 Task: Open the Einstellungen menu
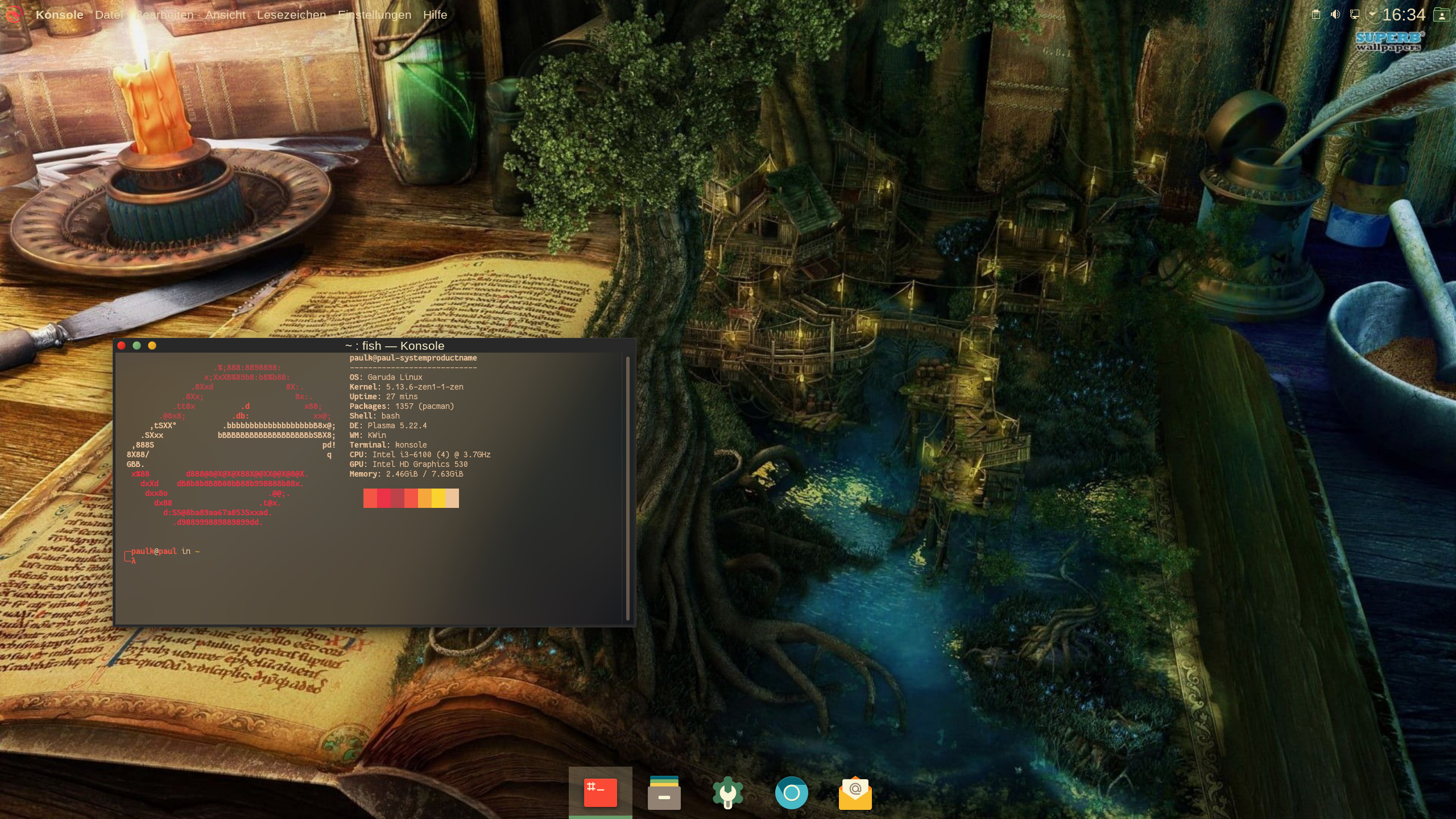point(374,15)
